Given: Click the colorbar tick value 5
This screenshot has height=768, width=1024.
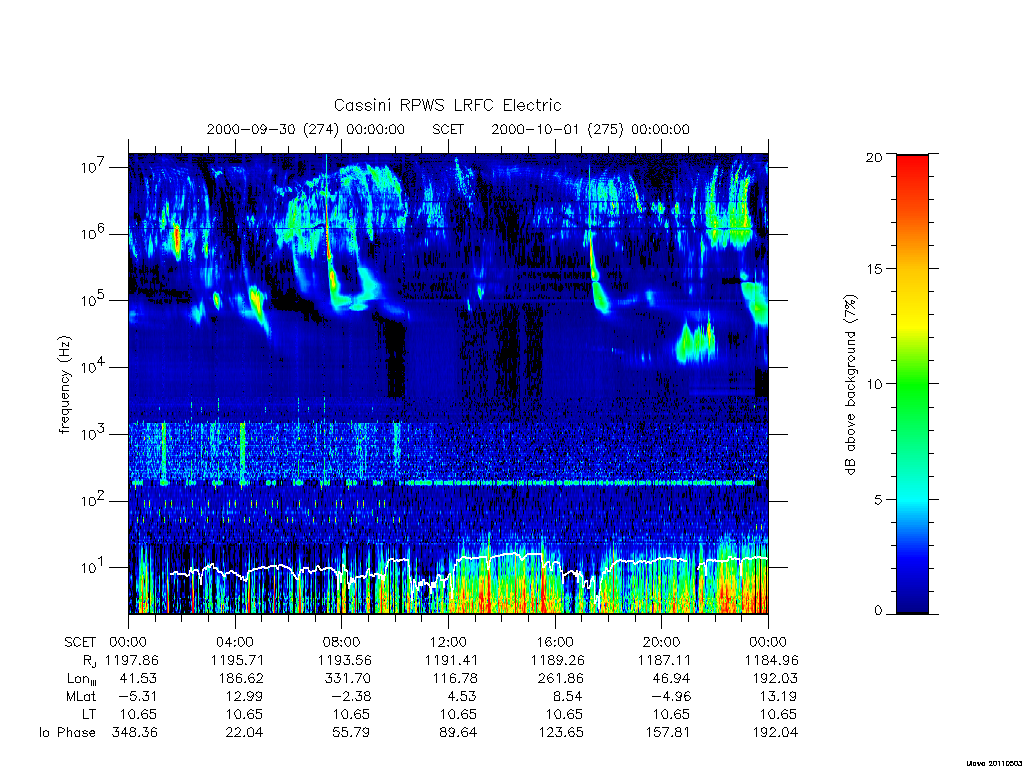Looking at the screenshot, I should [x=877, y=500].
